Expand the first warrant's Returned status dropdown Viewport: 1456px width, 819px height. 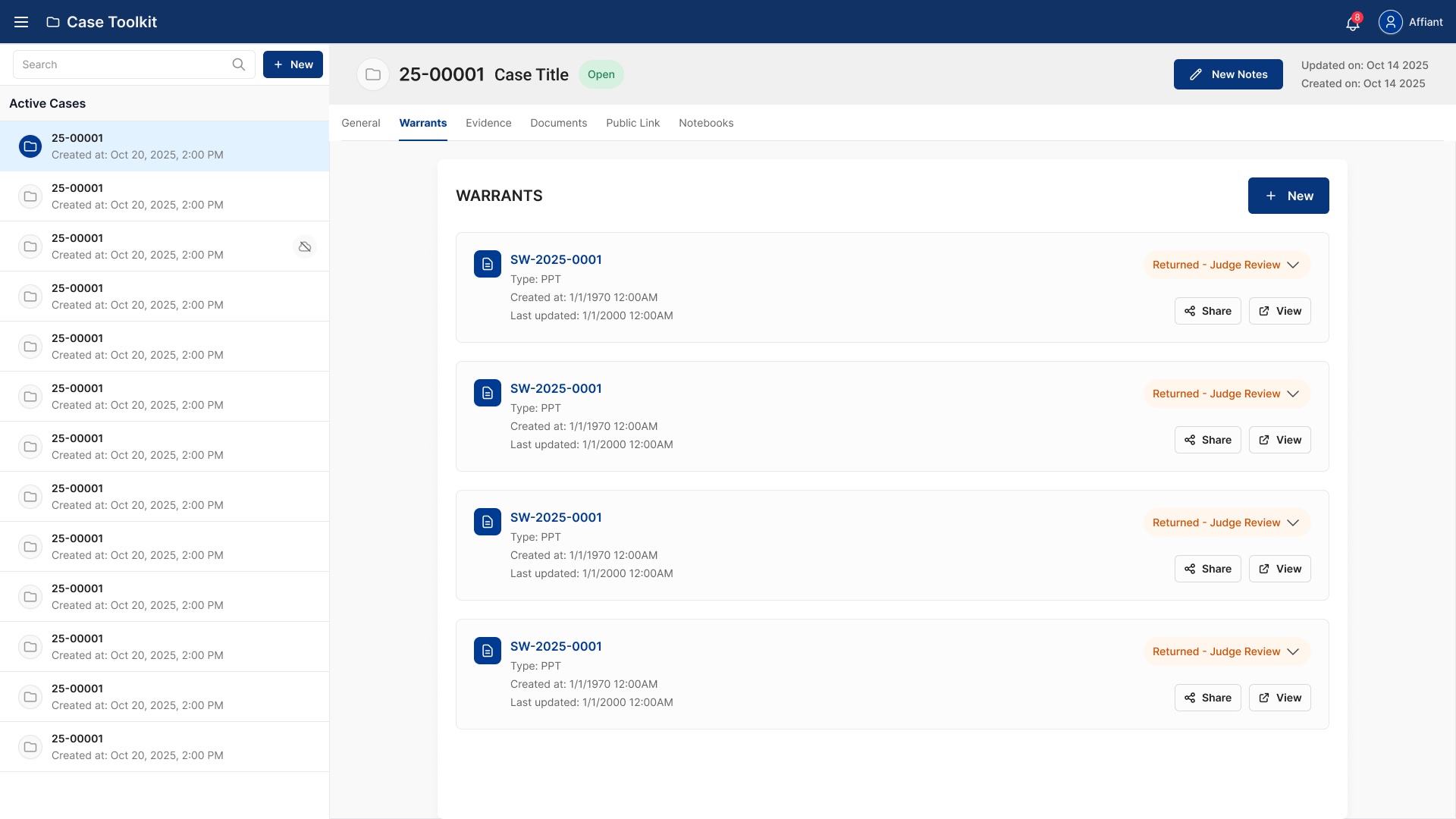click(1294, 265)
